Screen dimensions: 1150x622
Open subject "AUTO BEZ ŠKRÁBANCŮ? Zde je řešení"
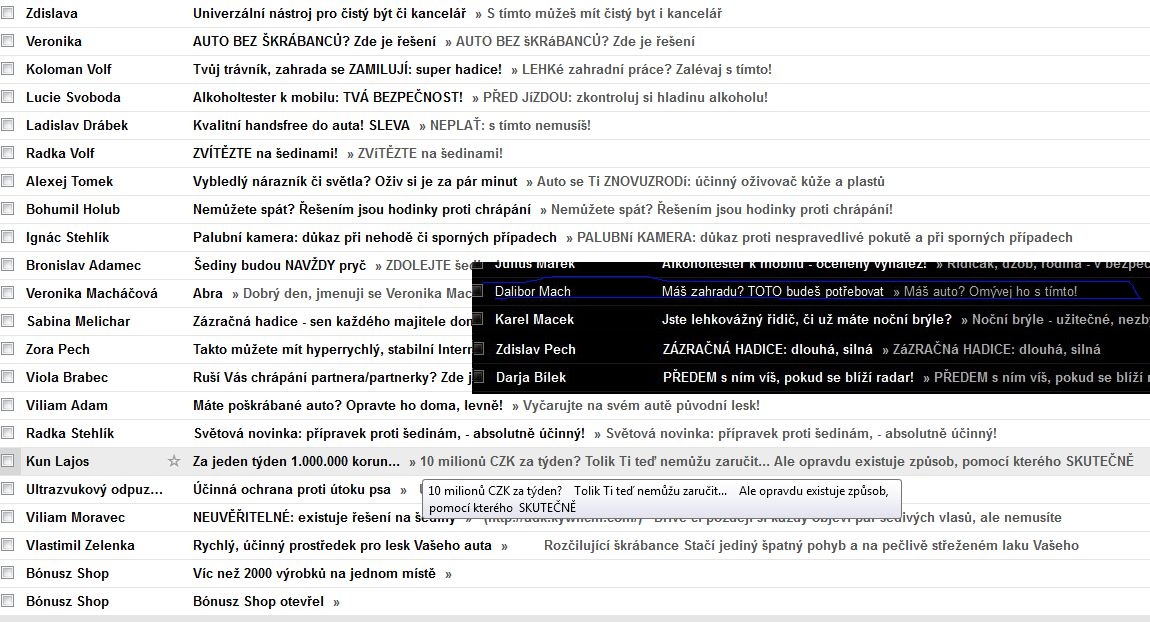(x=315, y=41)
